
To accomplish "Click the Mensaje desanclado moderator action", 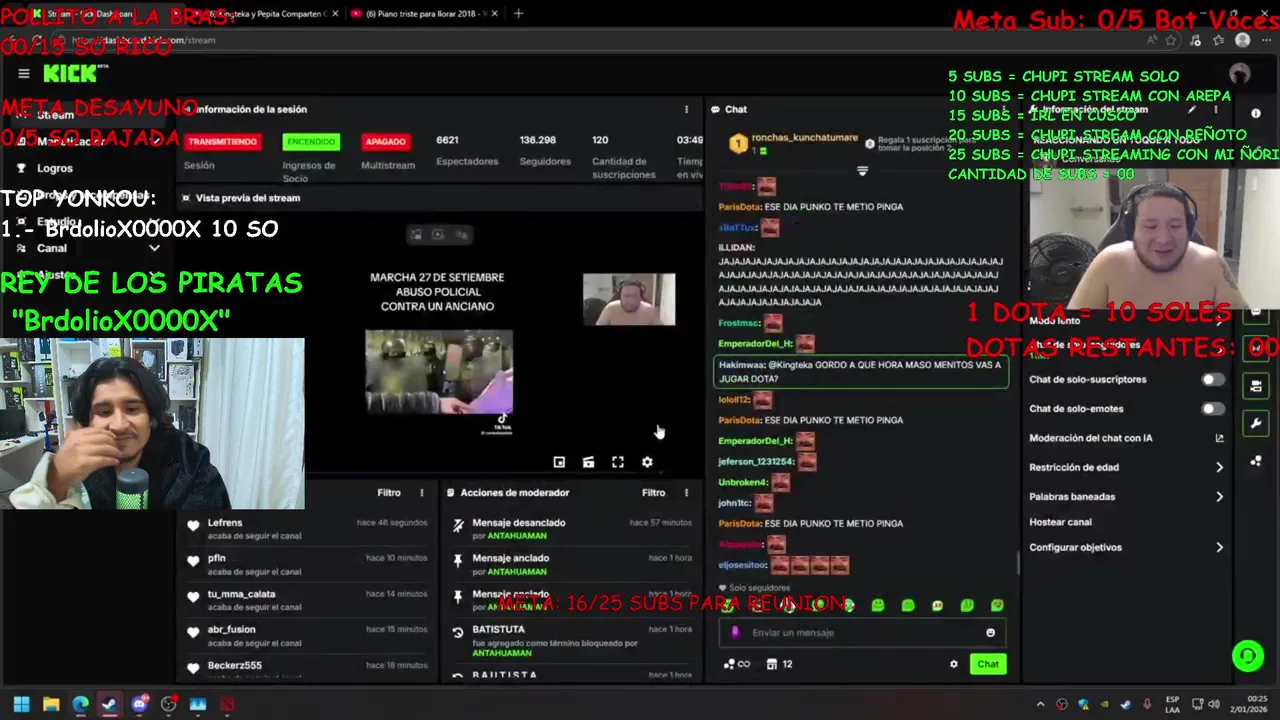I will 571,529.
